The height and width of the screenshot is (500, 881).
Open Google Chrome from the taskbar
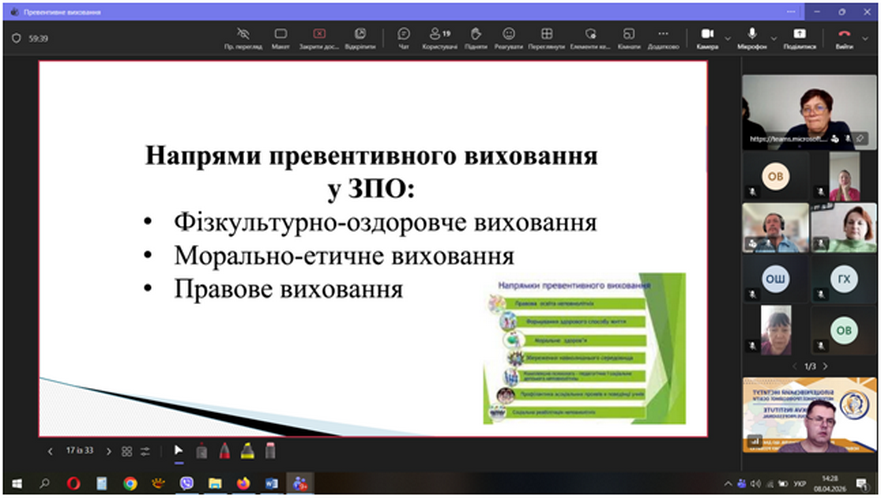pyautogui.click(x=129, y=483)
